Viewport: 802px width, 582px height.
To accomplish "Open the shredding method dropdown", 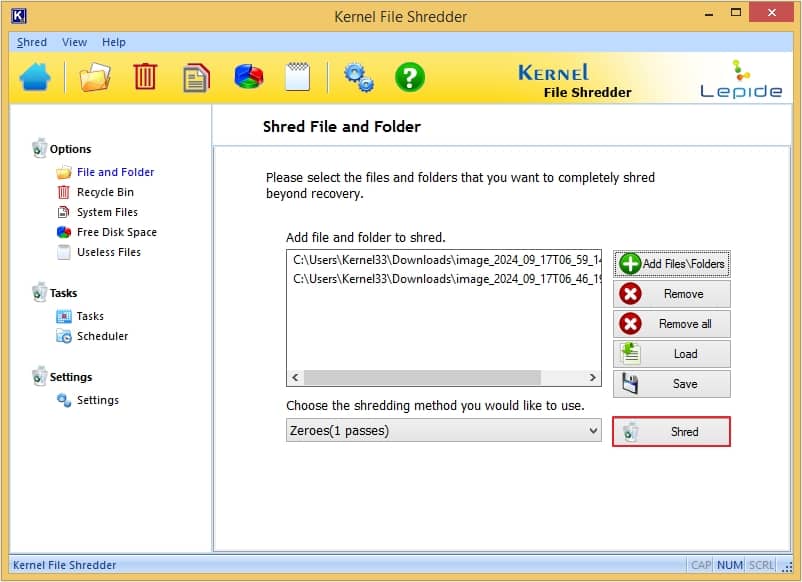I will (x=443, y=431).
